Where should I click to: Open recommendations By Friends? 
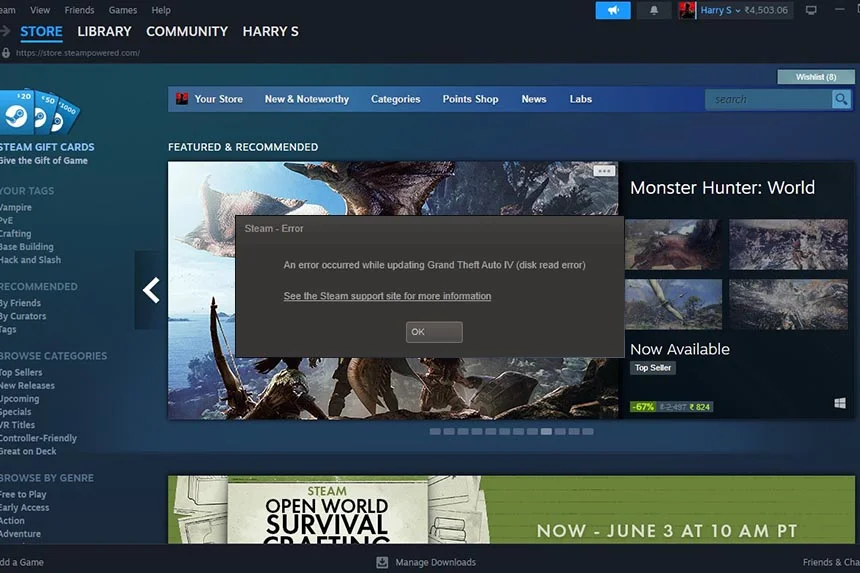tap(20, 303)
